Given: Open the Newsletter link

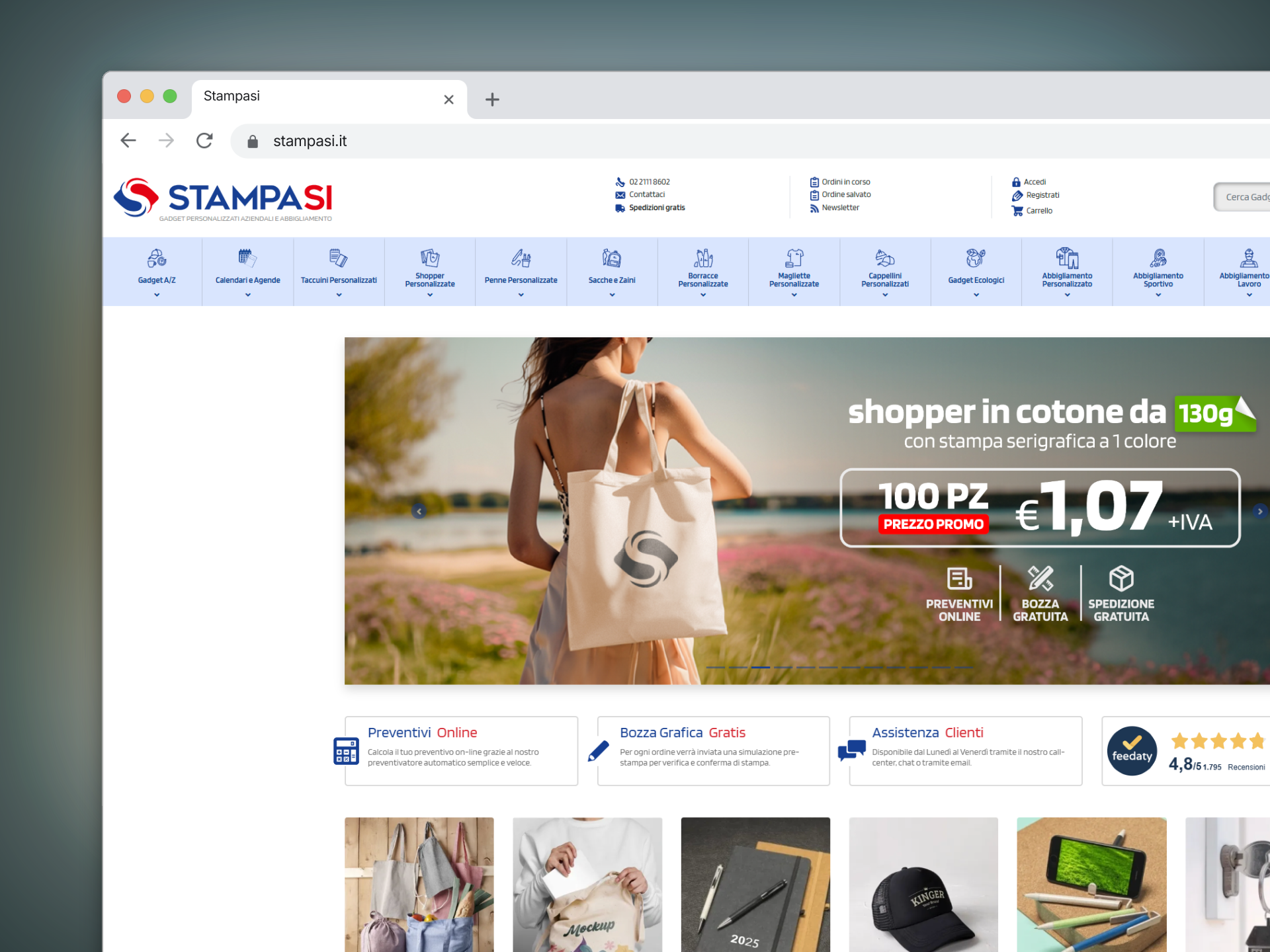Looking at the screenshot, I should pos(841,208).
